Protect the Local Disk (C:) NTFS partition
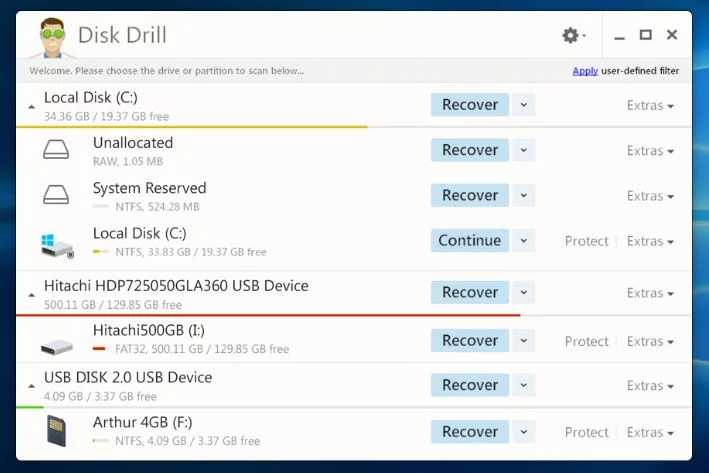 point(586,241)
